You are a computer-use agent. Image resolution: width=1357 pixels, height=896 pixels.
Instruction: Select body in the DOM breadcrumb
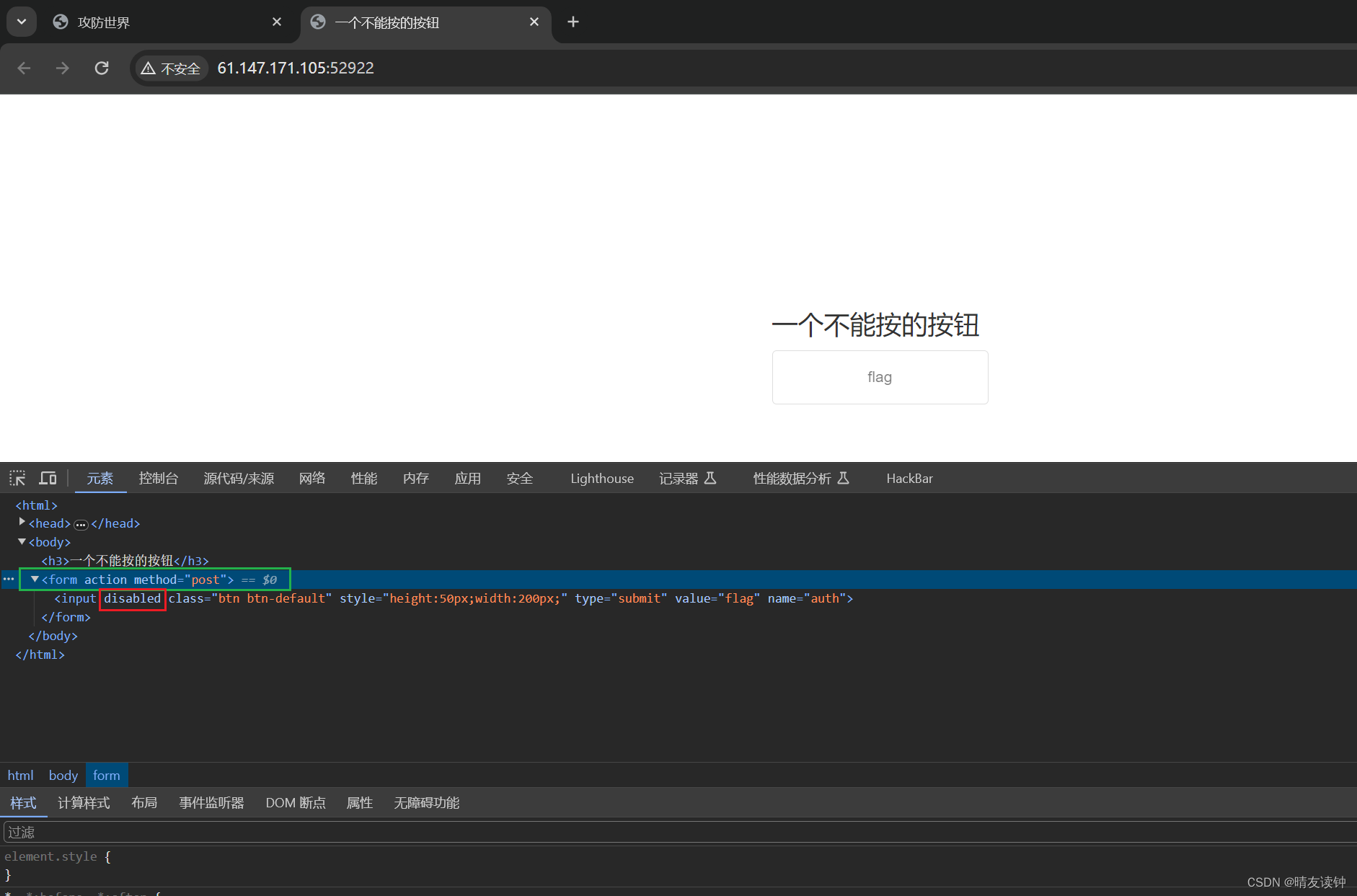tap(63, 774)
